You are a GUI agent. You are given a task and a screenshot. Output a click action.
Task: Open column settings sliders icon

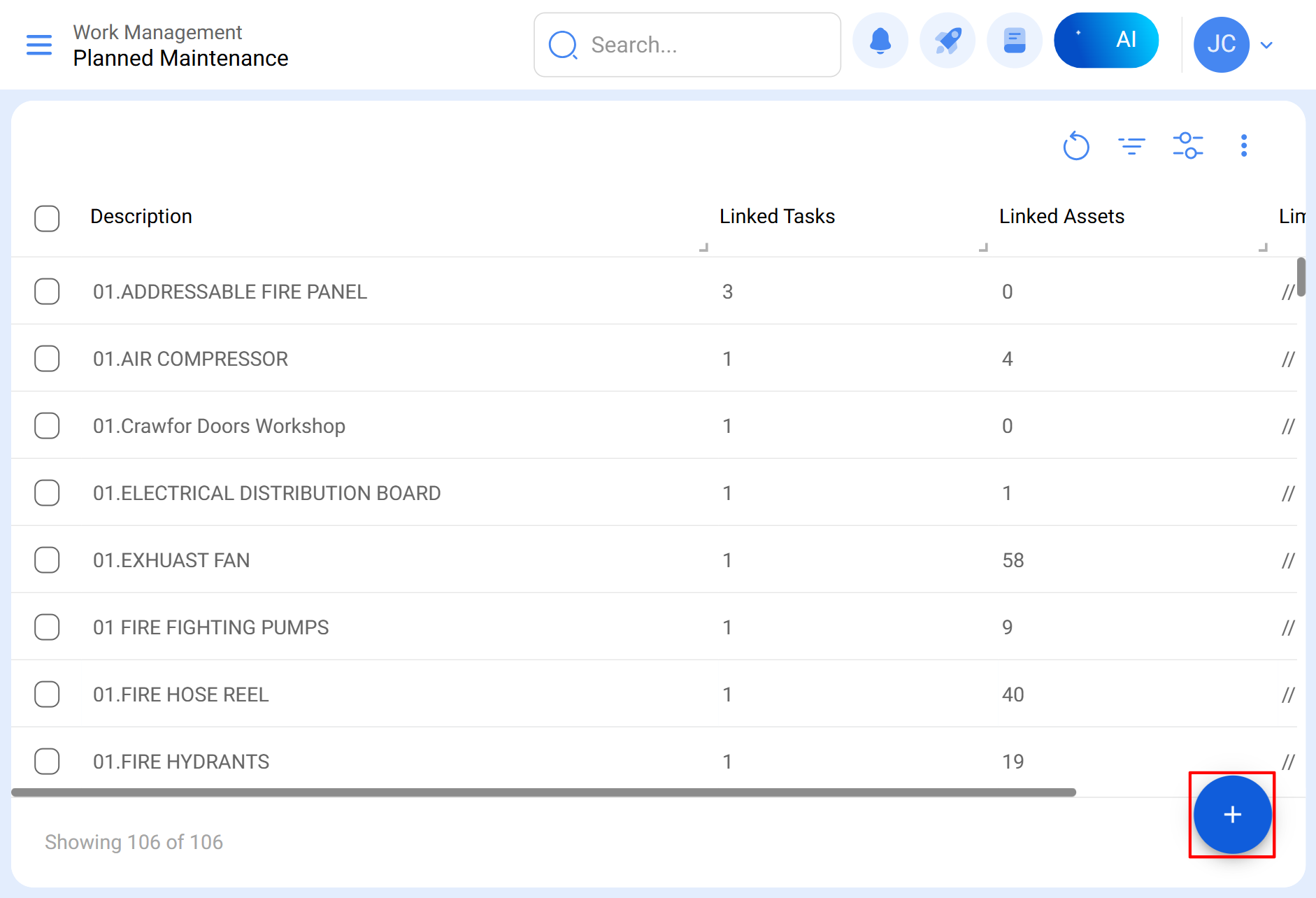tap(1187, 146)
